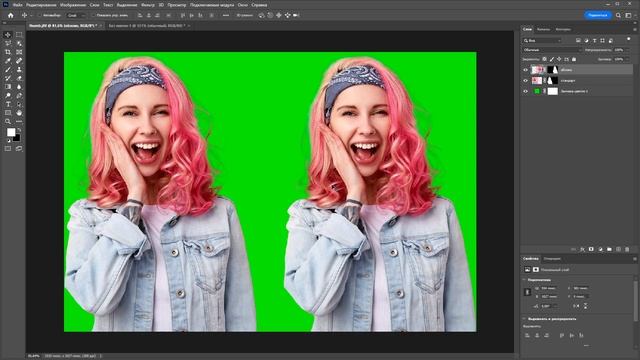640x360 pixels.
Task: Toggle the Автовыбор checkbox
Action: (40, 16)
